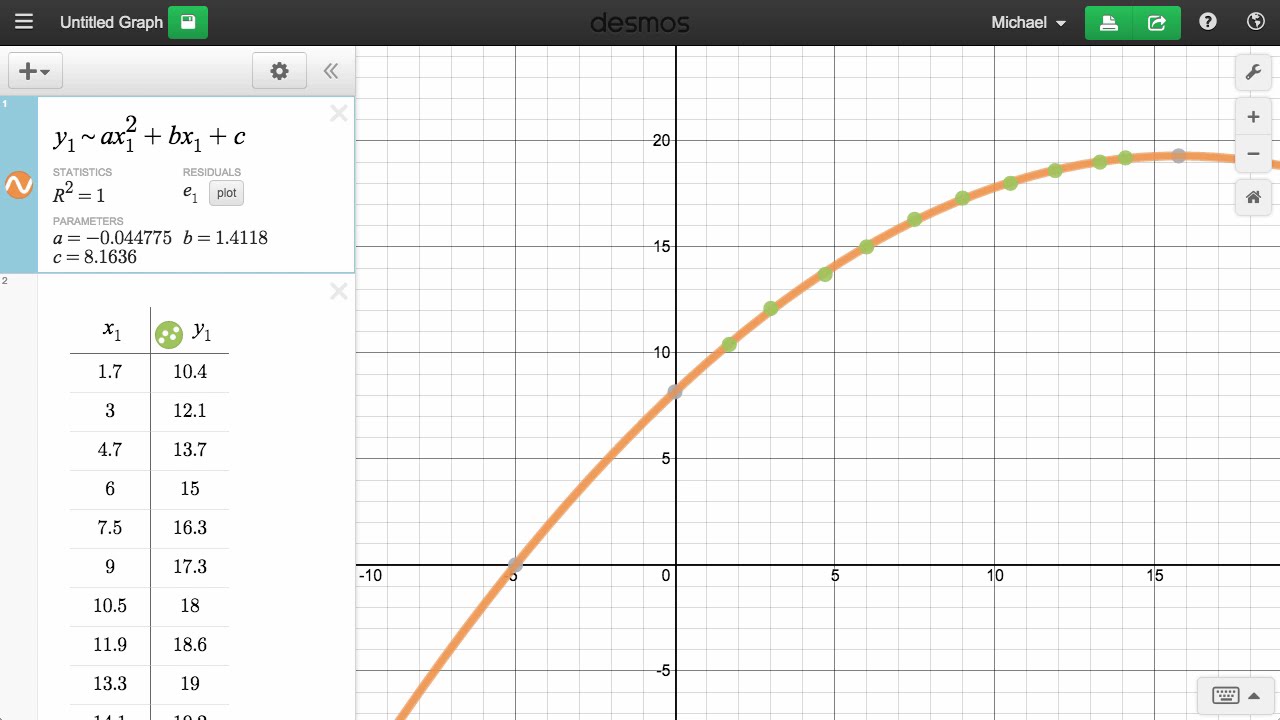Plot the residuals e1
The image size is (1280, 720).
[227, 193]
